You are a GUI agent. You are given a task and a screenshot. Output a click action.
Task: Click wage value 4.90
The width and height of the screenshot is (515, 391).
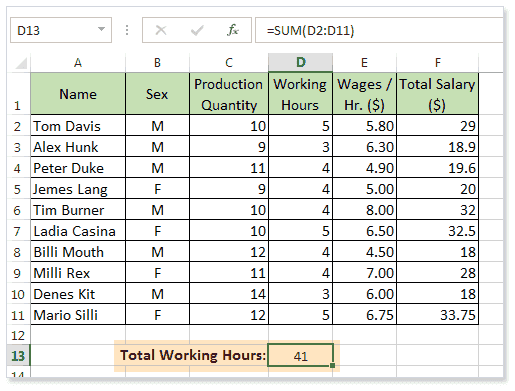point(364,168)
